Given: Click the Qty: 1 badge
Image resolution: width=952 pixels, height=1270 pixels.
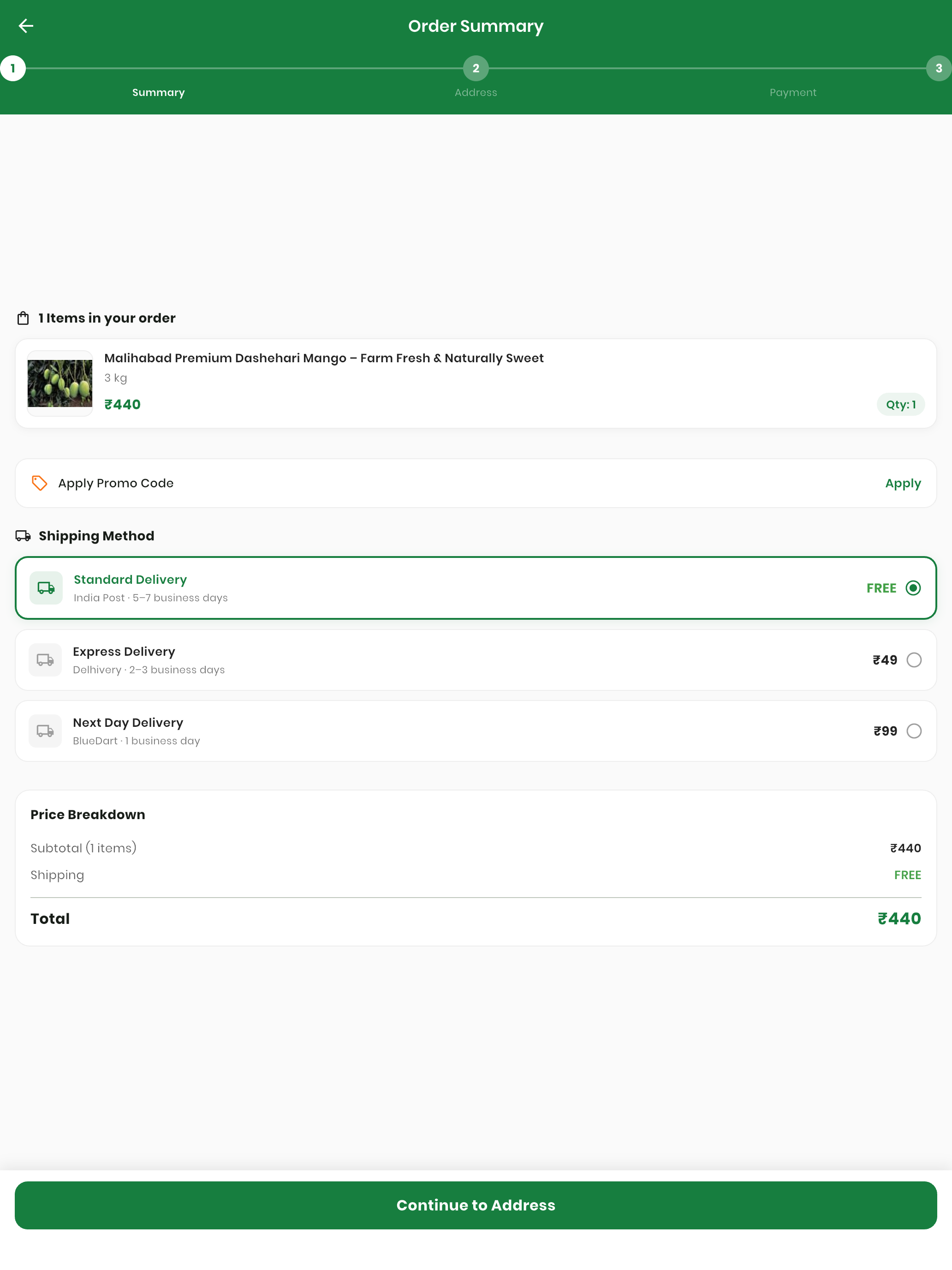Looking at the screenshot, I should coord(900,404).
